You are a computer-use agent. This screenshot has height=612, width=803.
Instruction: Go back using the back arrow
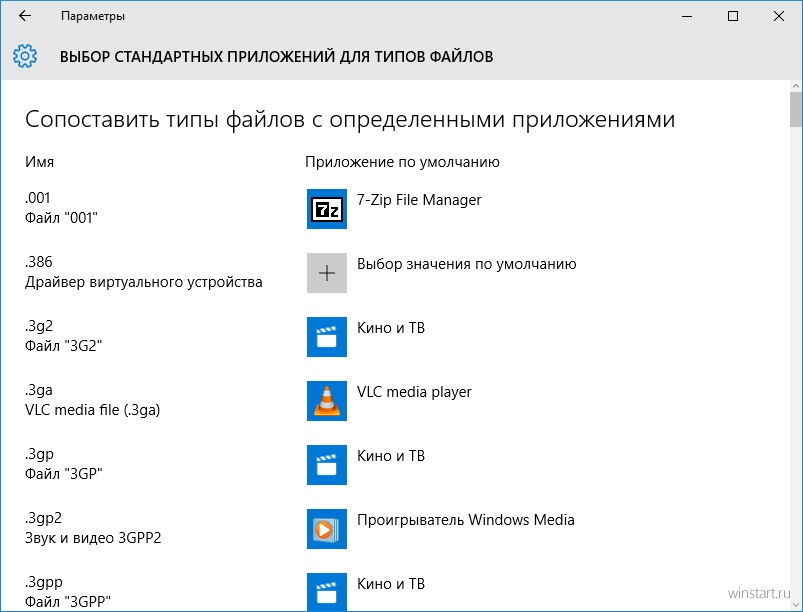pyautogui.click(x=25, y=16)
